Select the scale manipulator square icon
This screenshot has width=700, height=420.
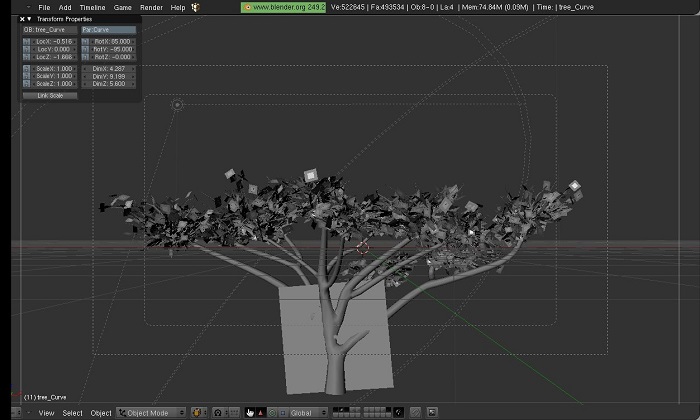[x=283, y=413]
